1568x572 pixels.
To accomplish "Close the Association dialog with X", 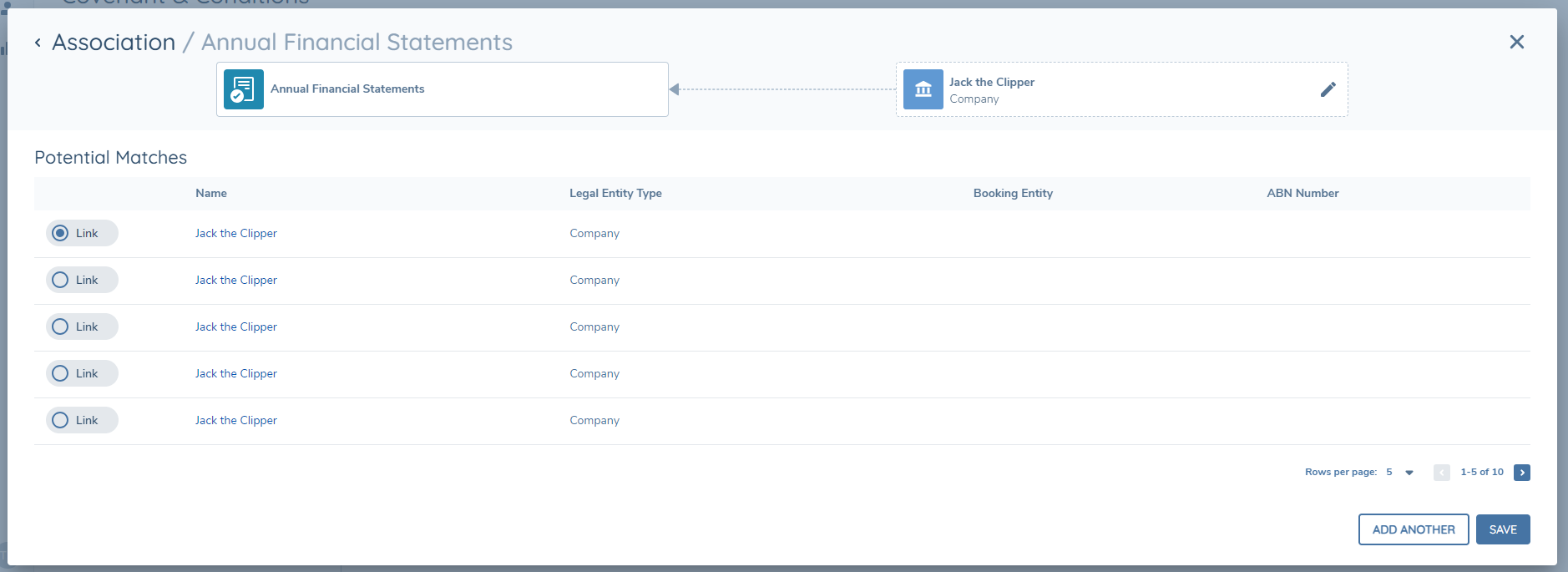I will pos(1516,42).
